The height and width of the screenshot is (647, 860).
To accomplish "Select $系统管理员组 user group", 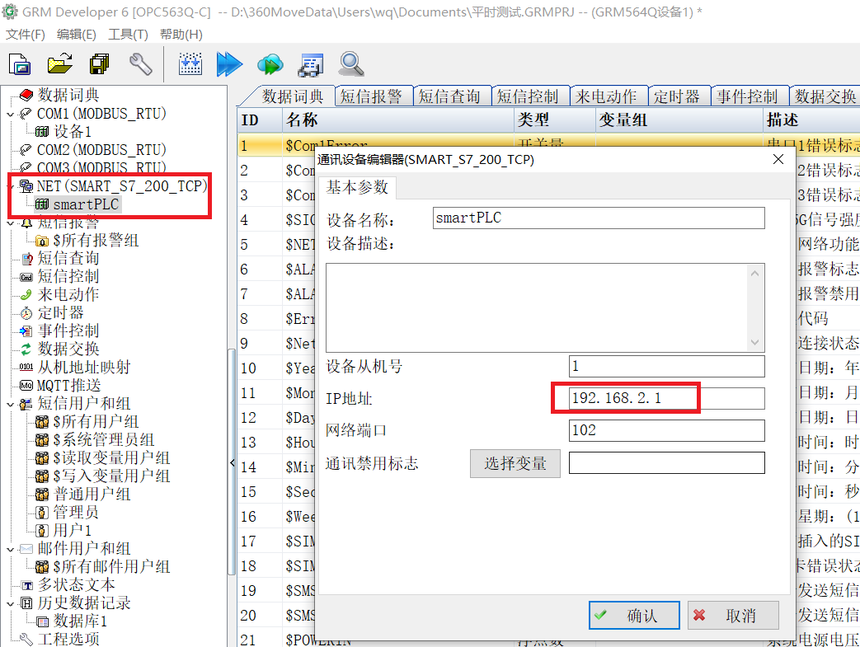I will (103, 439).
